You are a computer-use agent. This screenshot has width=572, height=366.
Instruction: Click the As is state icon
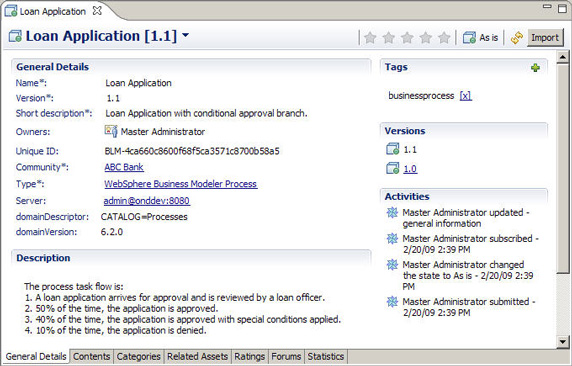pyautogui.click(x=469, y=38)
